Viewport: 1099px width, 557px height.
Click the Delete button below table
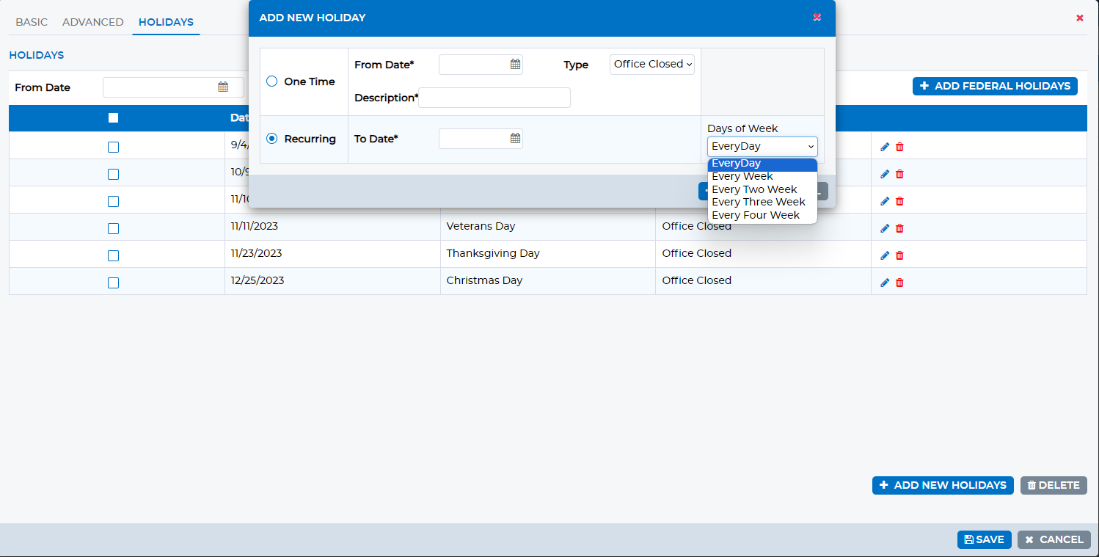(1053, 485)
